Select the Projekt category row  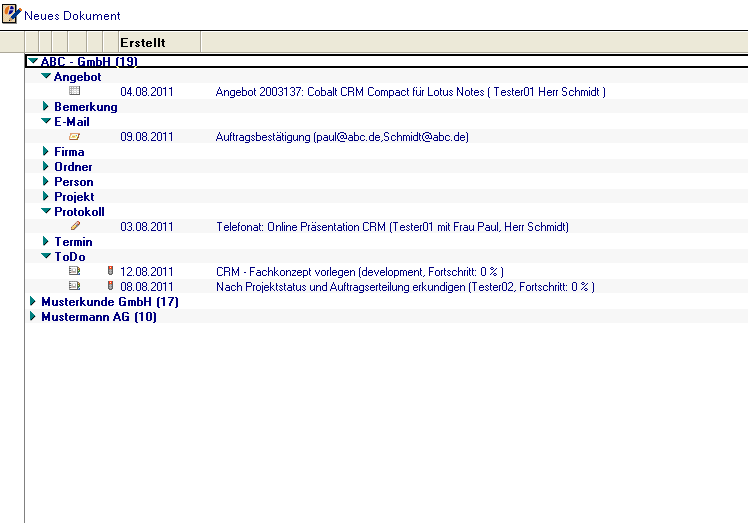74,197
